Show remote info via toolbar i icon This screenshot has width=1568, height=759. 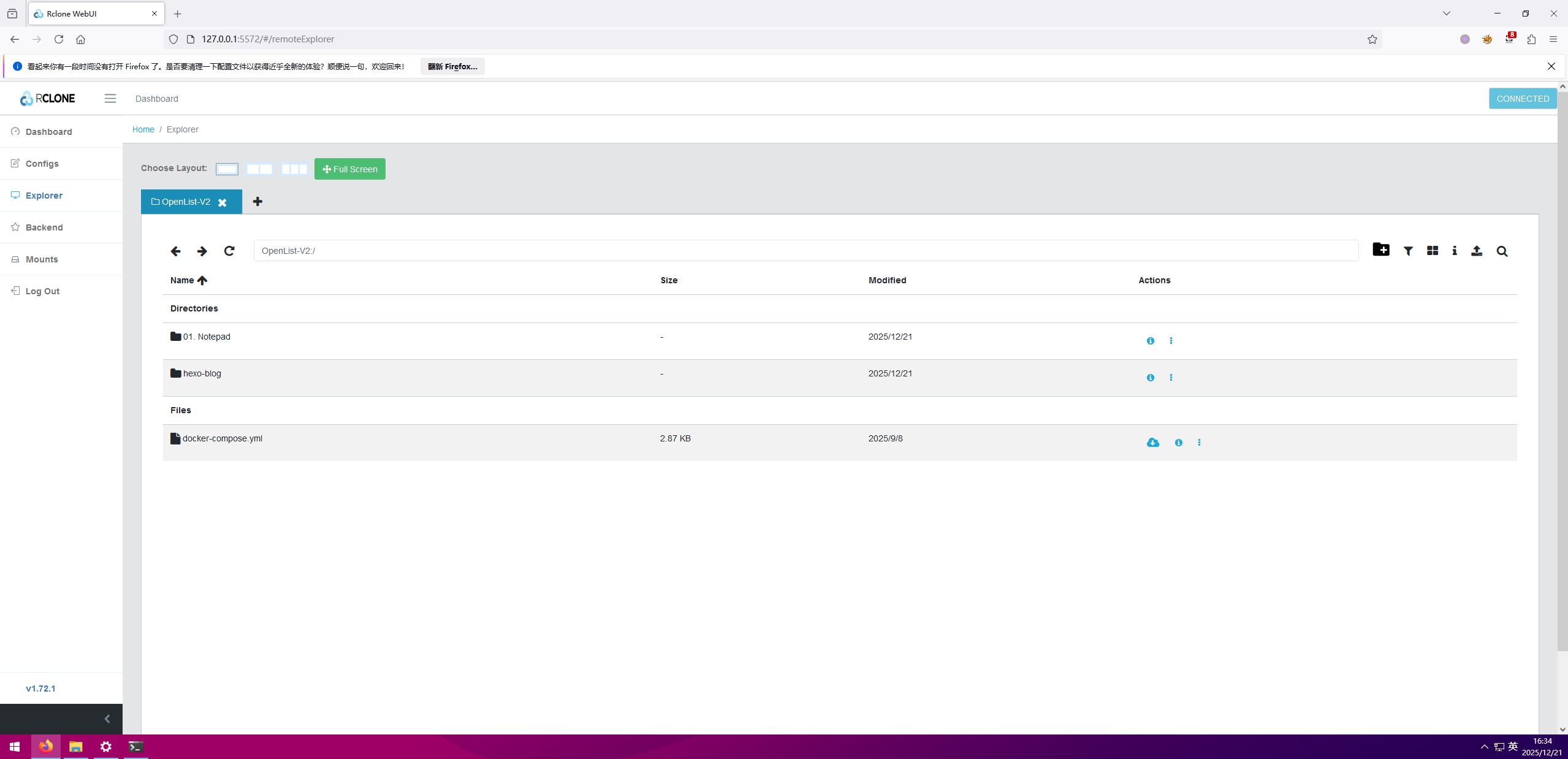coord(1455,251)
